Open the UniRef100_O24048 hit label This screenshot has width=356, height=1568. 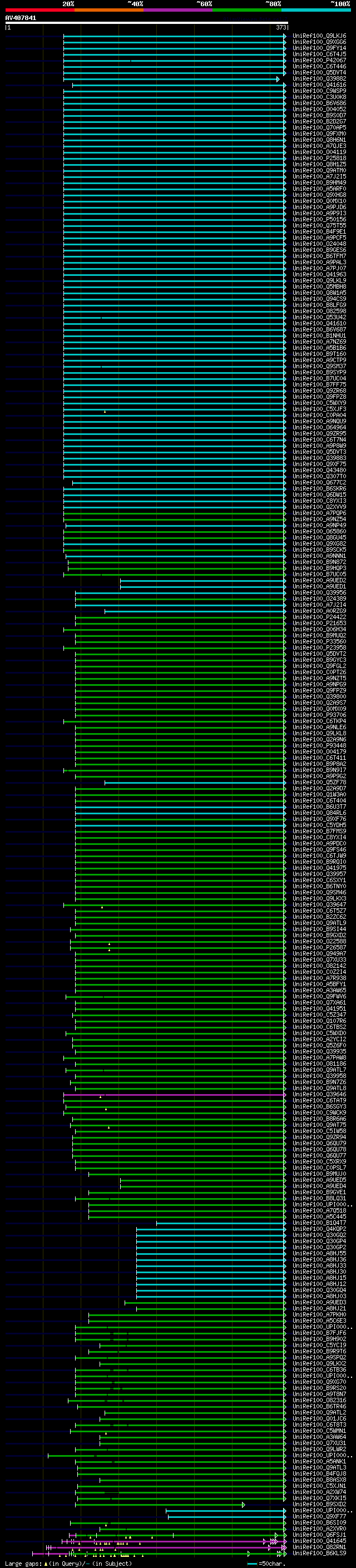(x=319, y=244)
